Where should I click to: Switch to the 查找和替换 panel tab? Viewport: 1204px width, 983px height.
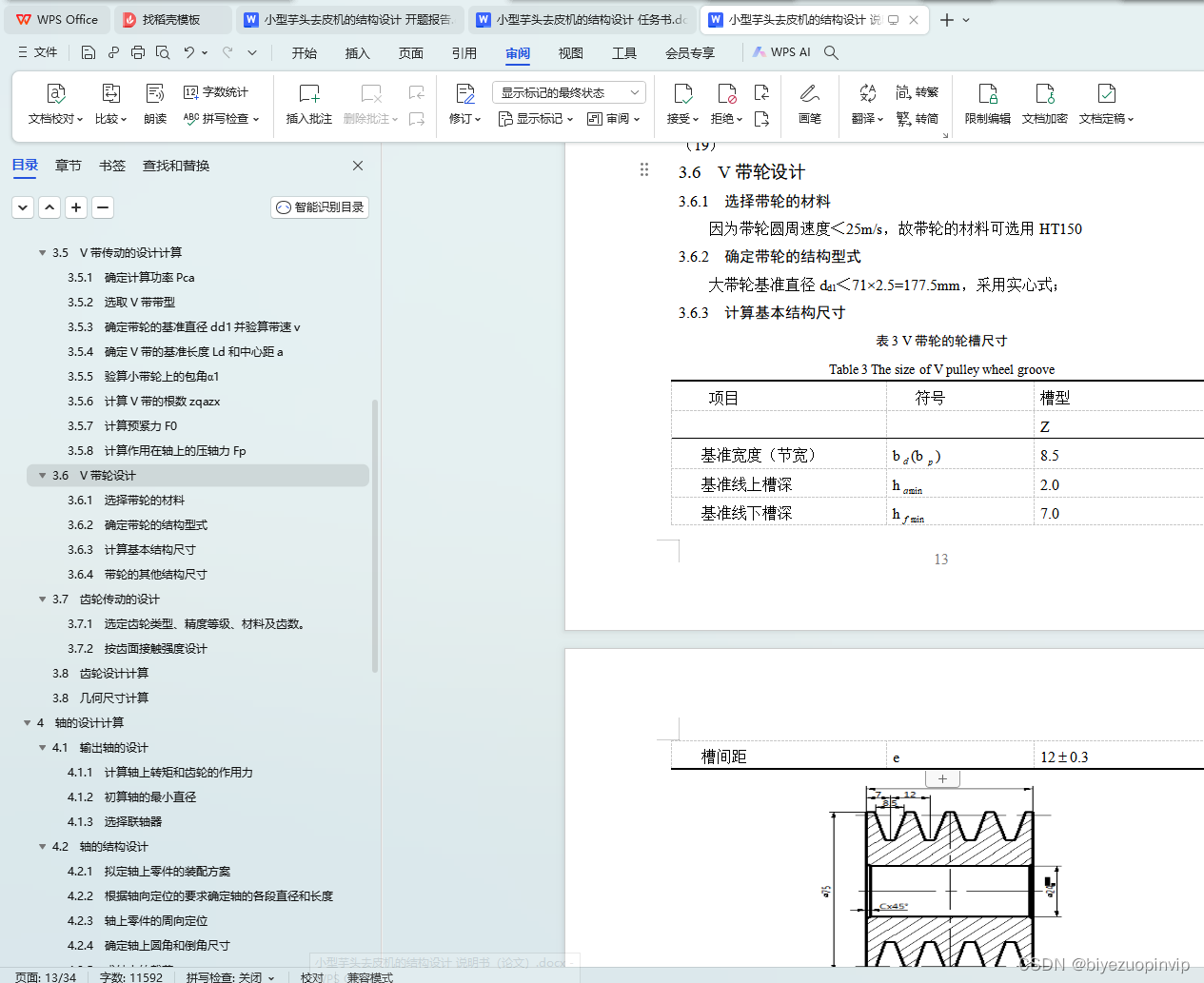(x=176, y=166)
